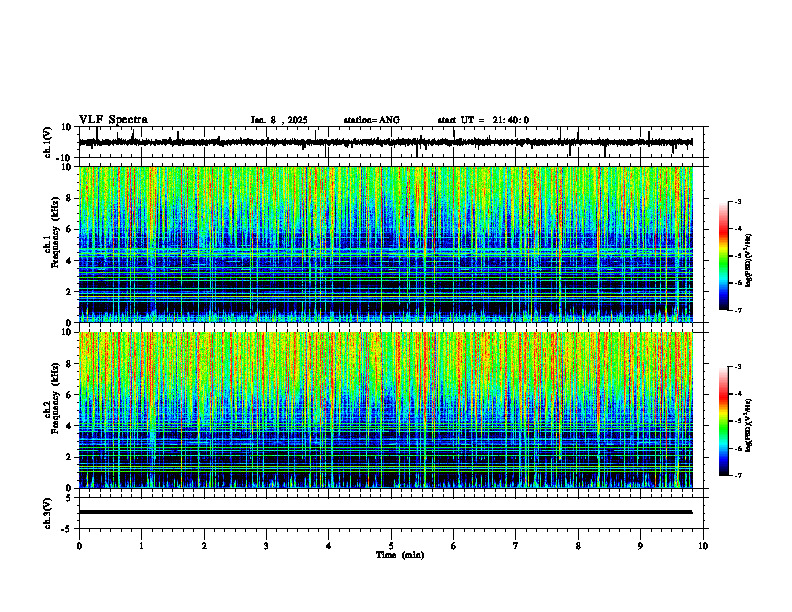
Task: Click the flat ch.3 voltage trace line
Action: tap(385, 512)
